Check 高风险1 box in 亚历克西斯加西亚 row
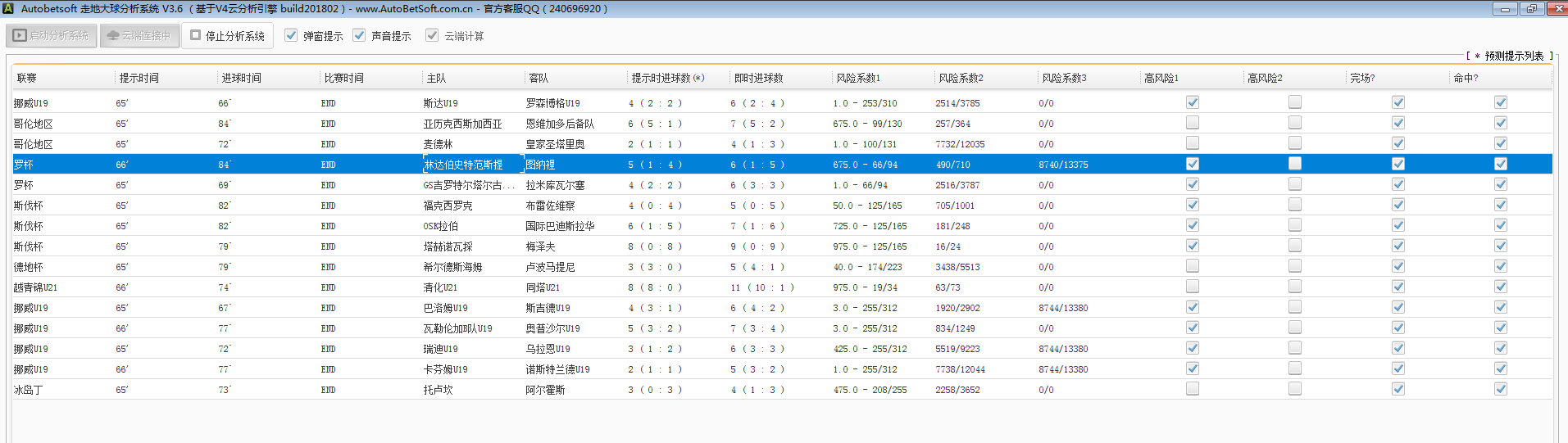The image size is (1568, 443). click(x=1193, y=123)
